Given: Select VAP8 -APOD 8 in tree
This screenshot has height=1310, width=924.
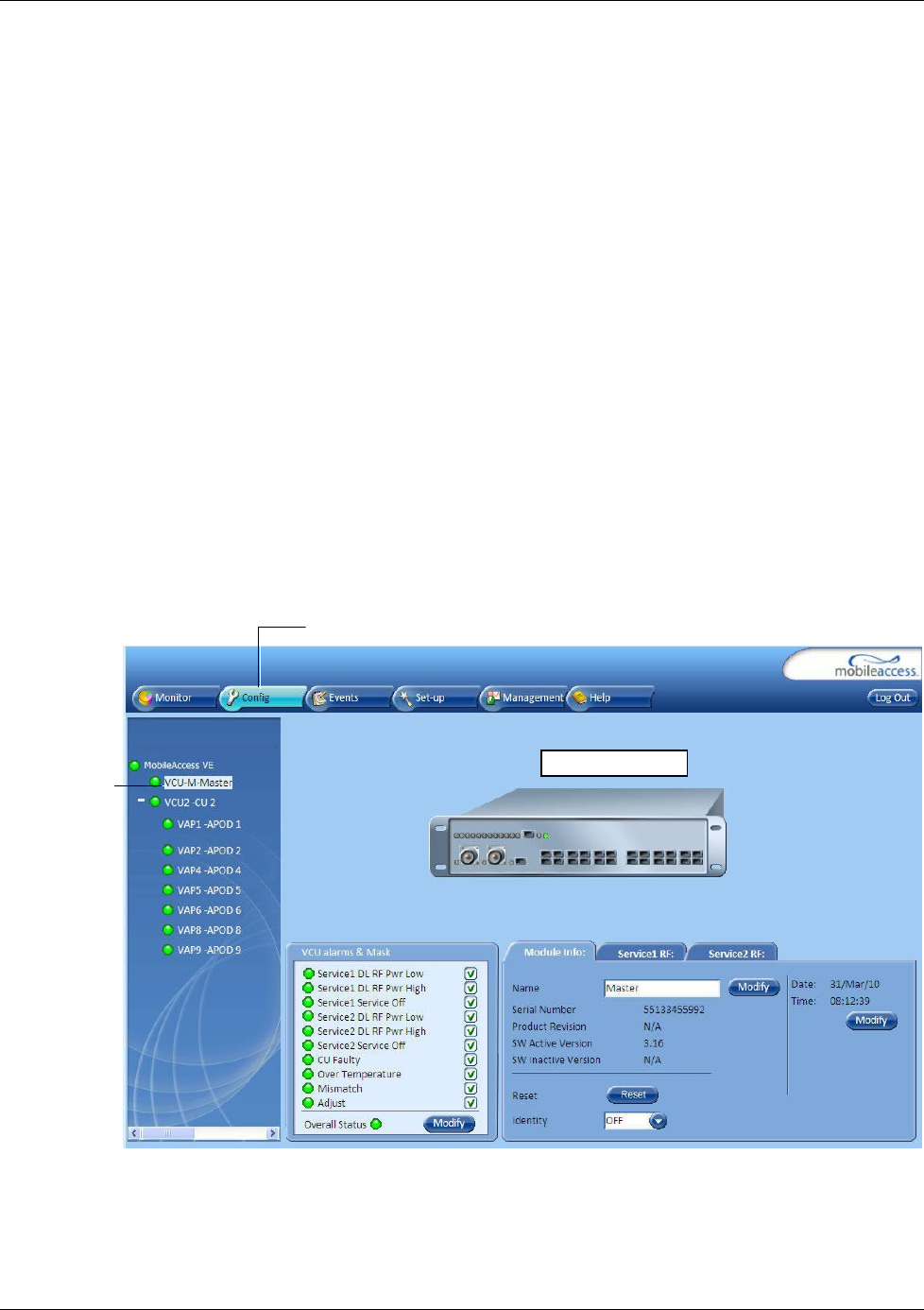Looking at the screenshot, I should point(209,930).
